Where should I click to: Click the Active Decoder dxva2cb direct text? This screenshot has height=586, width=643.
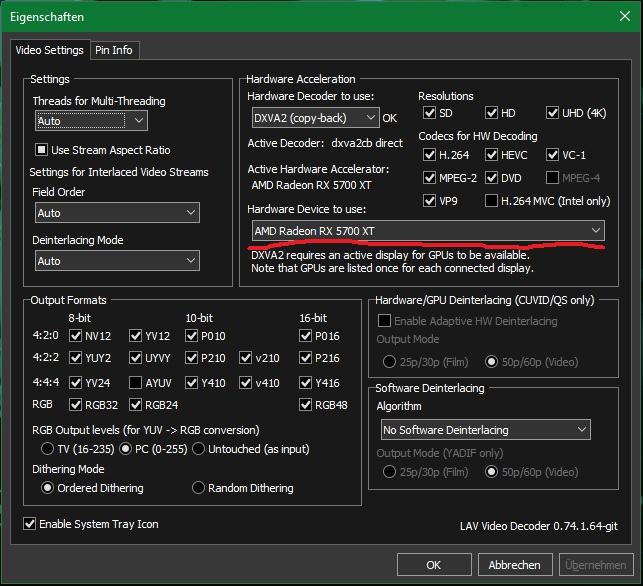click(325, 143)
